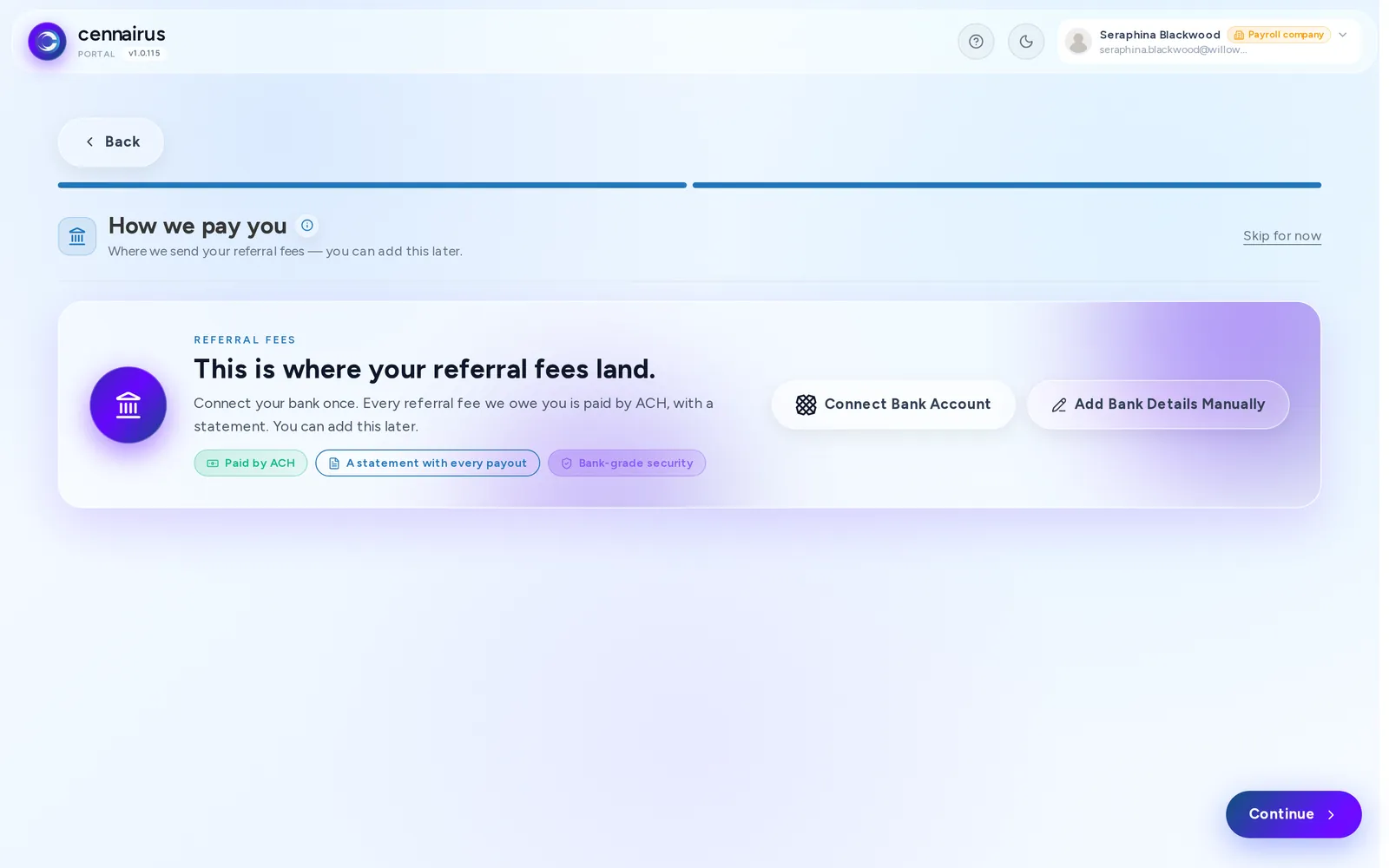The width and height of the screenshot is (1389, 868).
Task: Toggle dark mode with the moon icon
Action: (x=1026, y=42)
